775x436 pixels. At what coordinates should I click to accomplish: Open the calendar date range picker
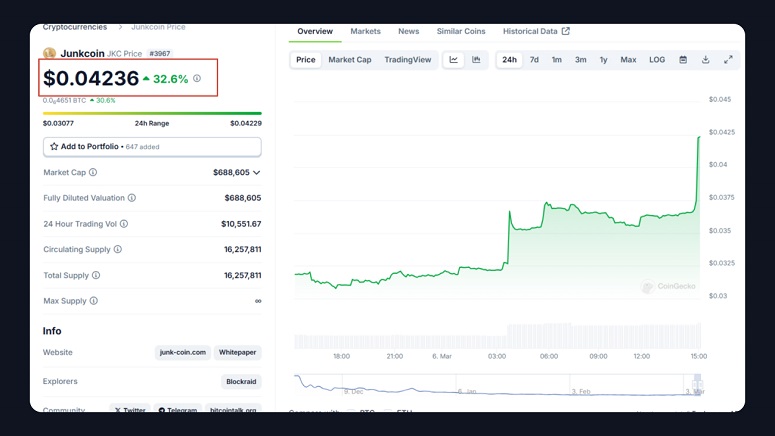[683, 60]
